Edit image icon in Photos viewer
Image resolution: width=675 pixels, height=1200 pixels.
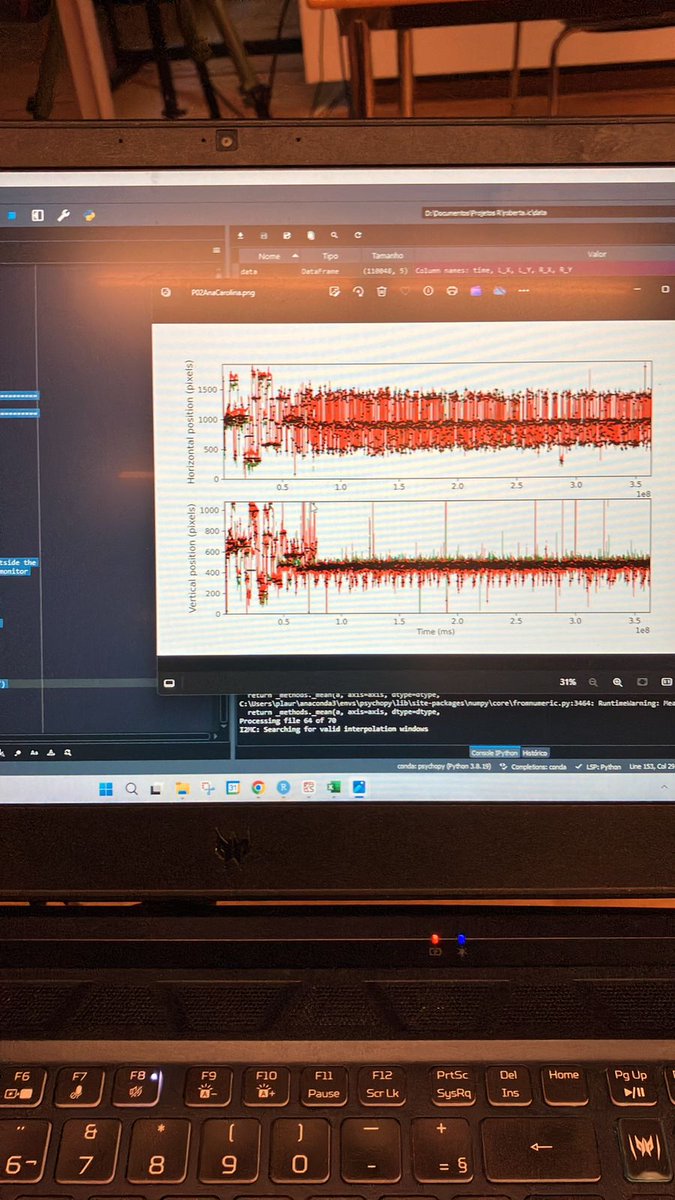pos(334,291)
